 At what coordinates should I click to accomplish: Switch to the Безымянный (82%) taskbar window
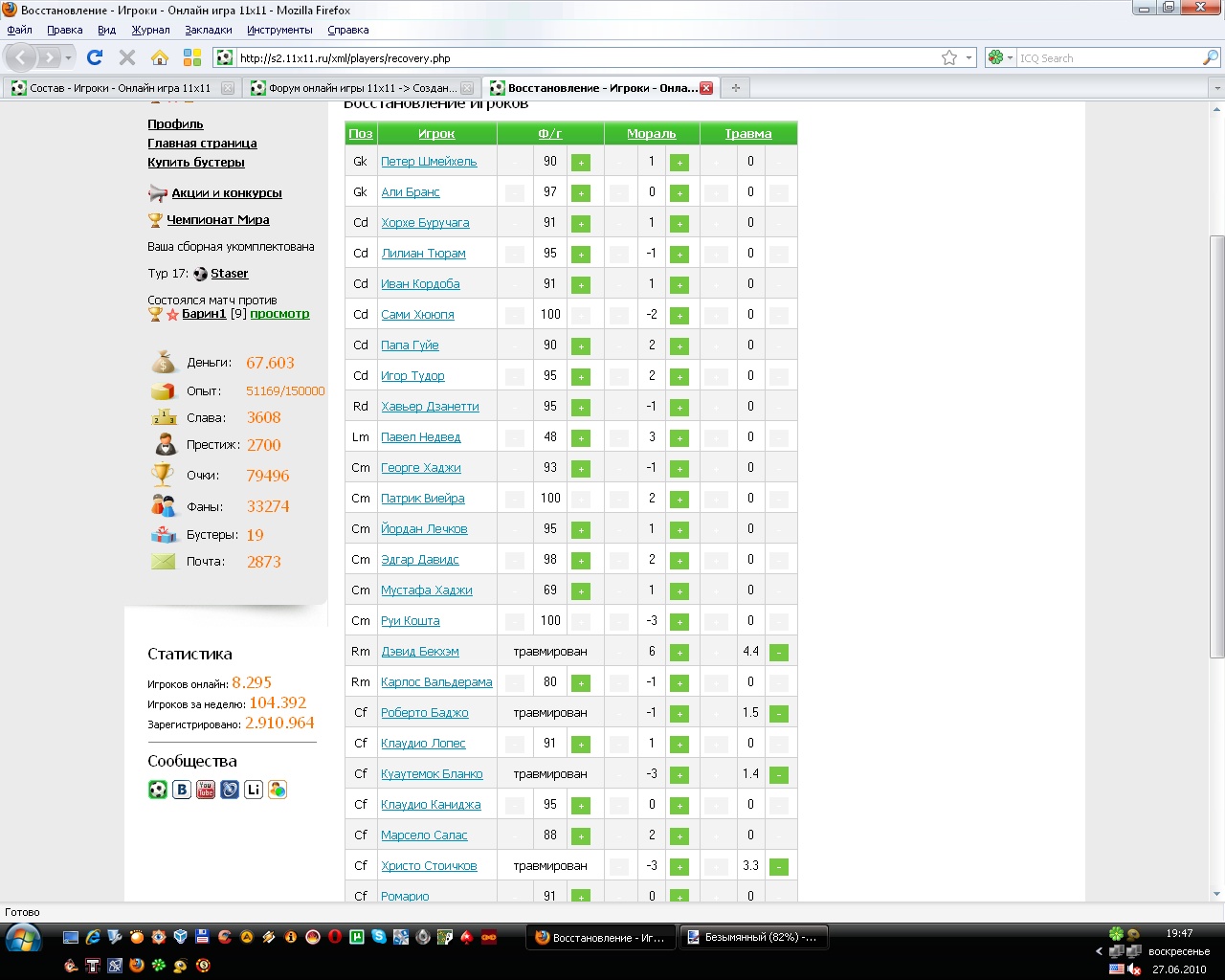tap(754, 938)
